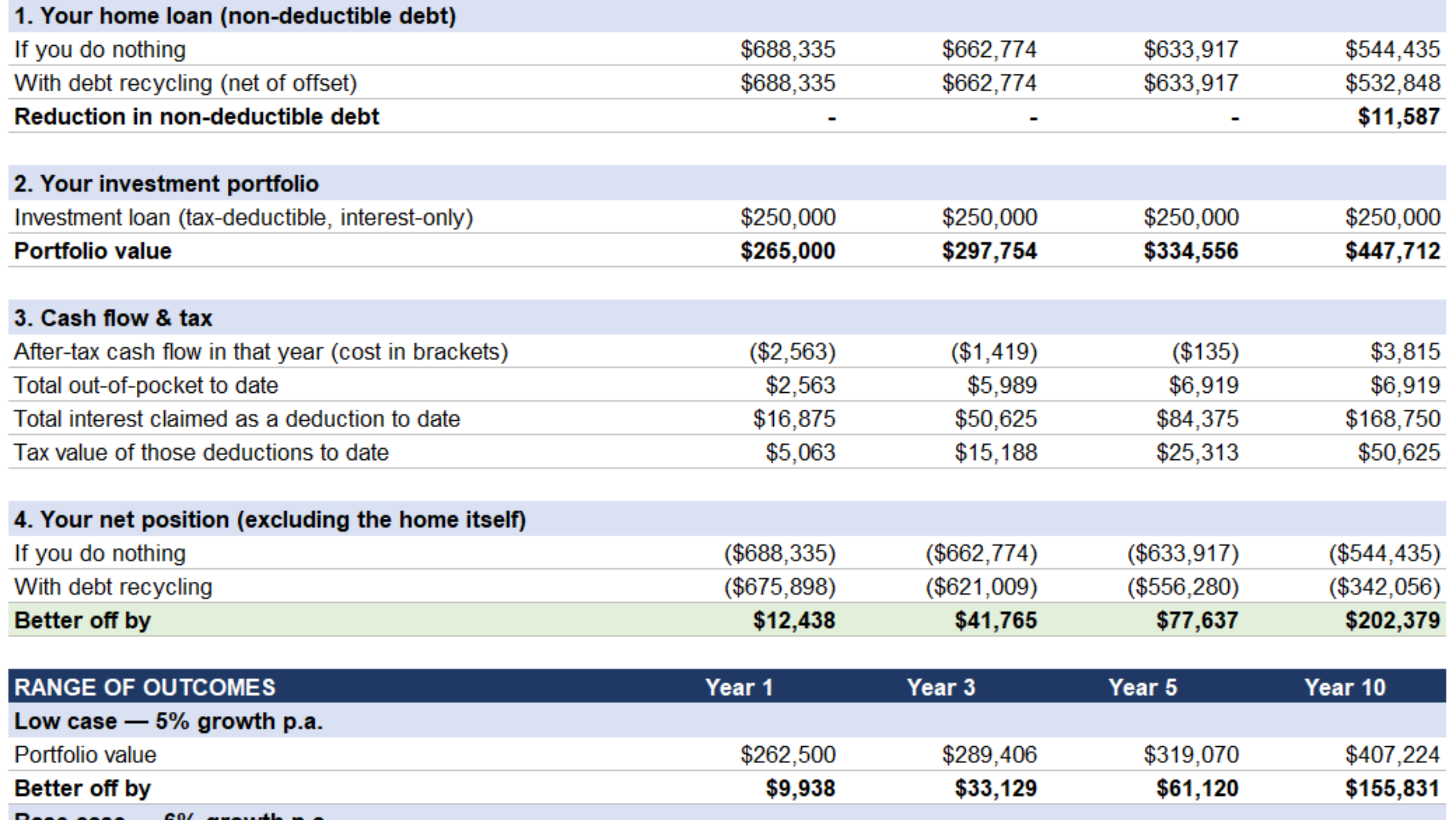1456x820 pixels.
Task: Select 'Low case — 5% growth p.a.' row
Action: (x=727, y=721)
